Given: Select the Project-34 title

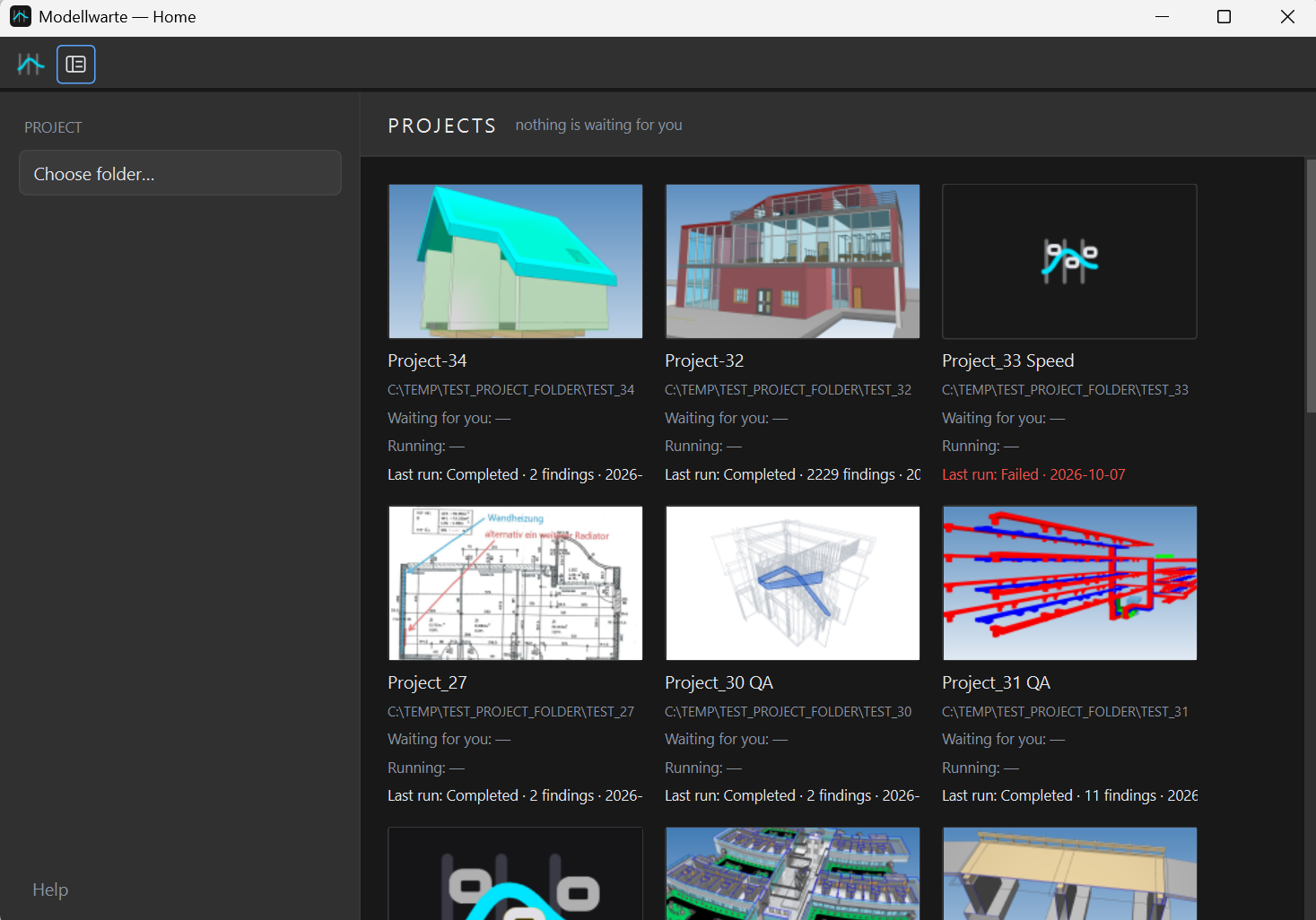Looking at the screenshot, I should pyautogui.click(x=427, y=360).
